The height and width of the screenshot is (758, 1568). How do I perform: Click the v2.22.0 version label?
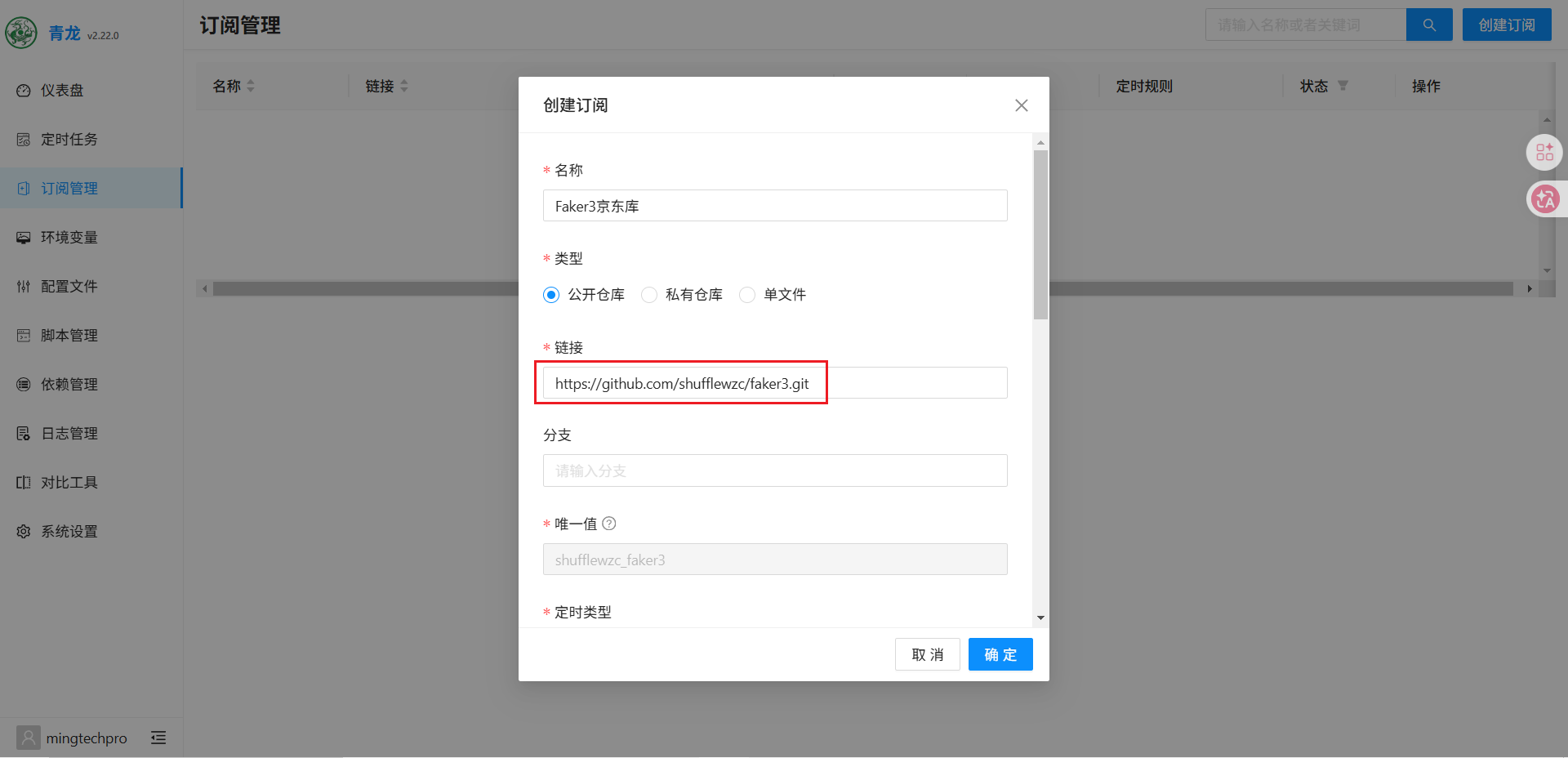pos(103,36)
